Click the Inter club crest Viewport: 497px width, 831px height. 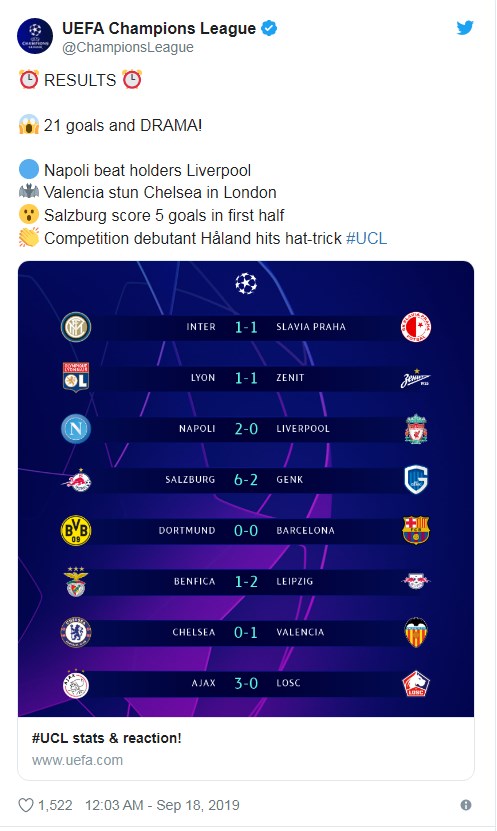coord(76,327)
